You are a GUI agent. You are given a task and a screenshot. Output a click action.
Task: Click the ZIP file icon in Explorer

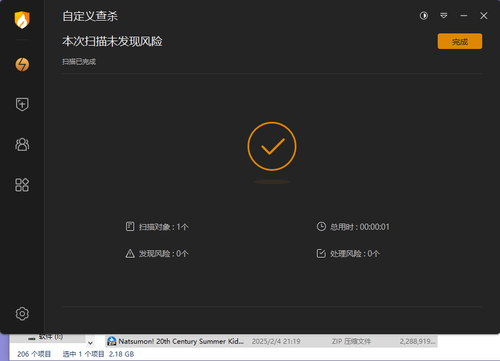(x=112, y=341)
